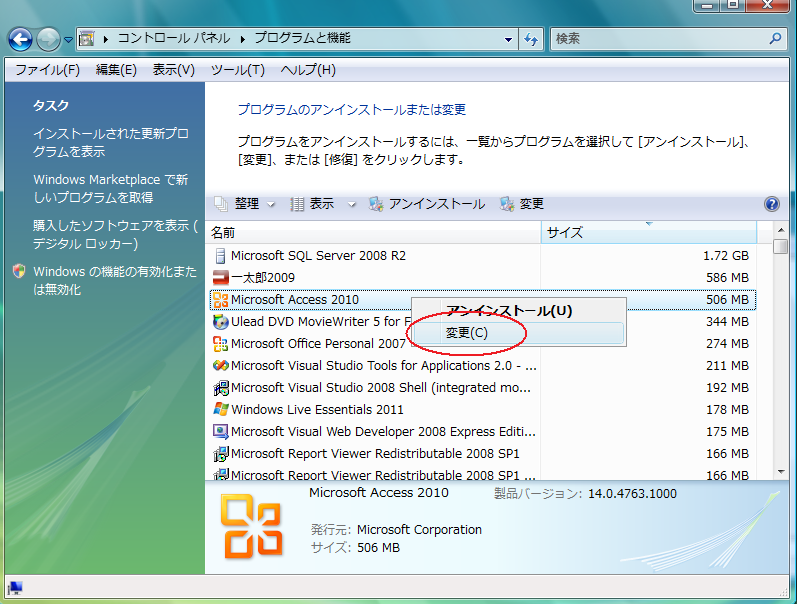Click Visual Studio Tools for Applications icon
Viewport: 797px width, 604px height.
pyautogui.click(x=221, y=366)
